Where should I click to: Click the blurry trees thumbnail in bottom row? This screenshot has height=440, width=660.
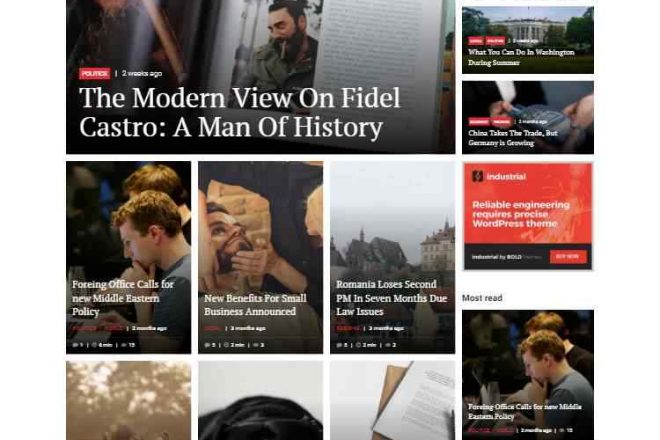pyautogui.click(x=128, y=400)
